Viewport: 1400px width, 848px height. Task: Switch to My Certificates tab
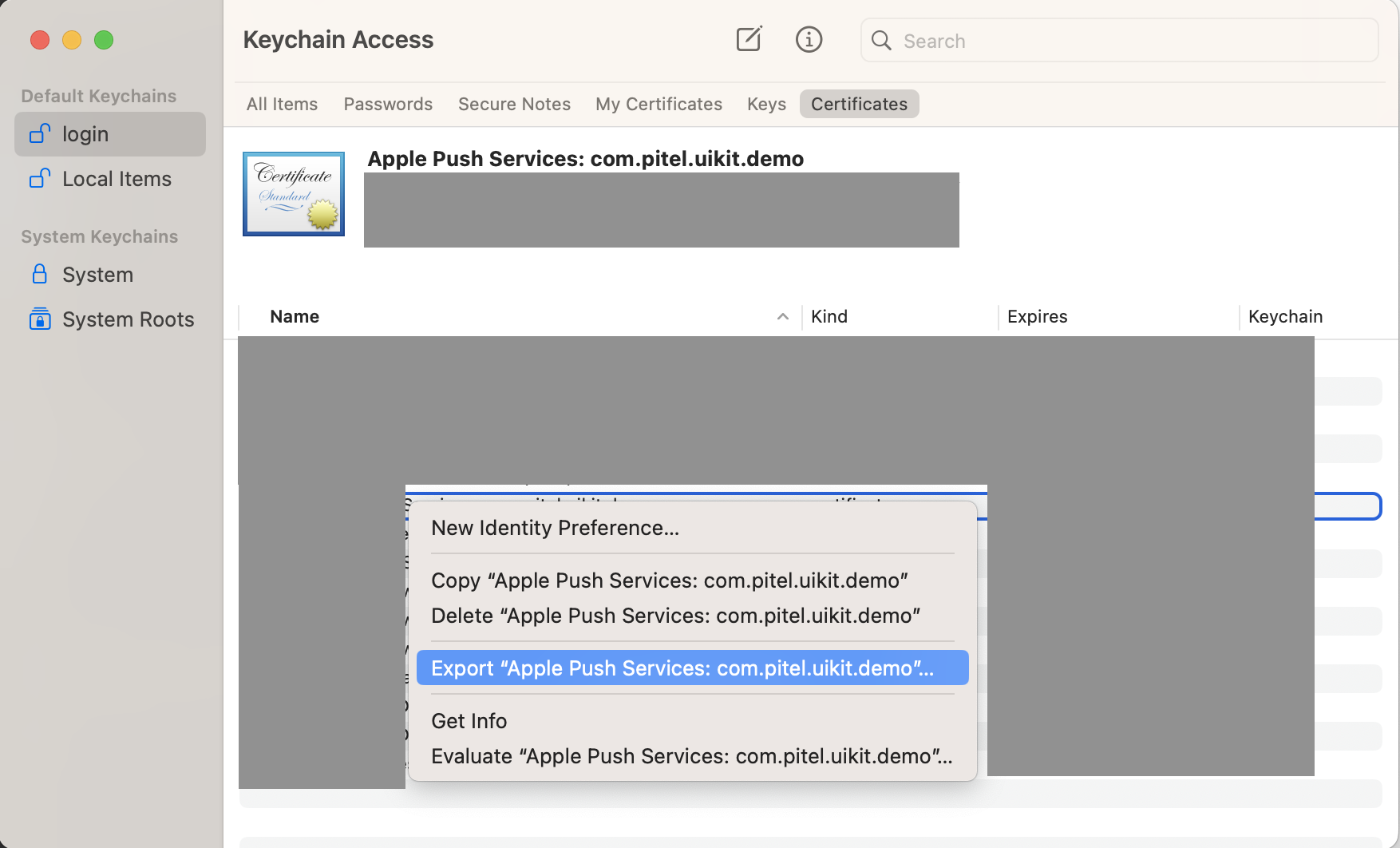click(658, 104)
